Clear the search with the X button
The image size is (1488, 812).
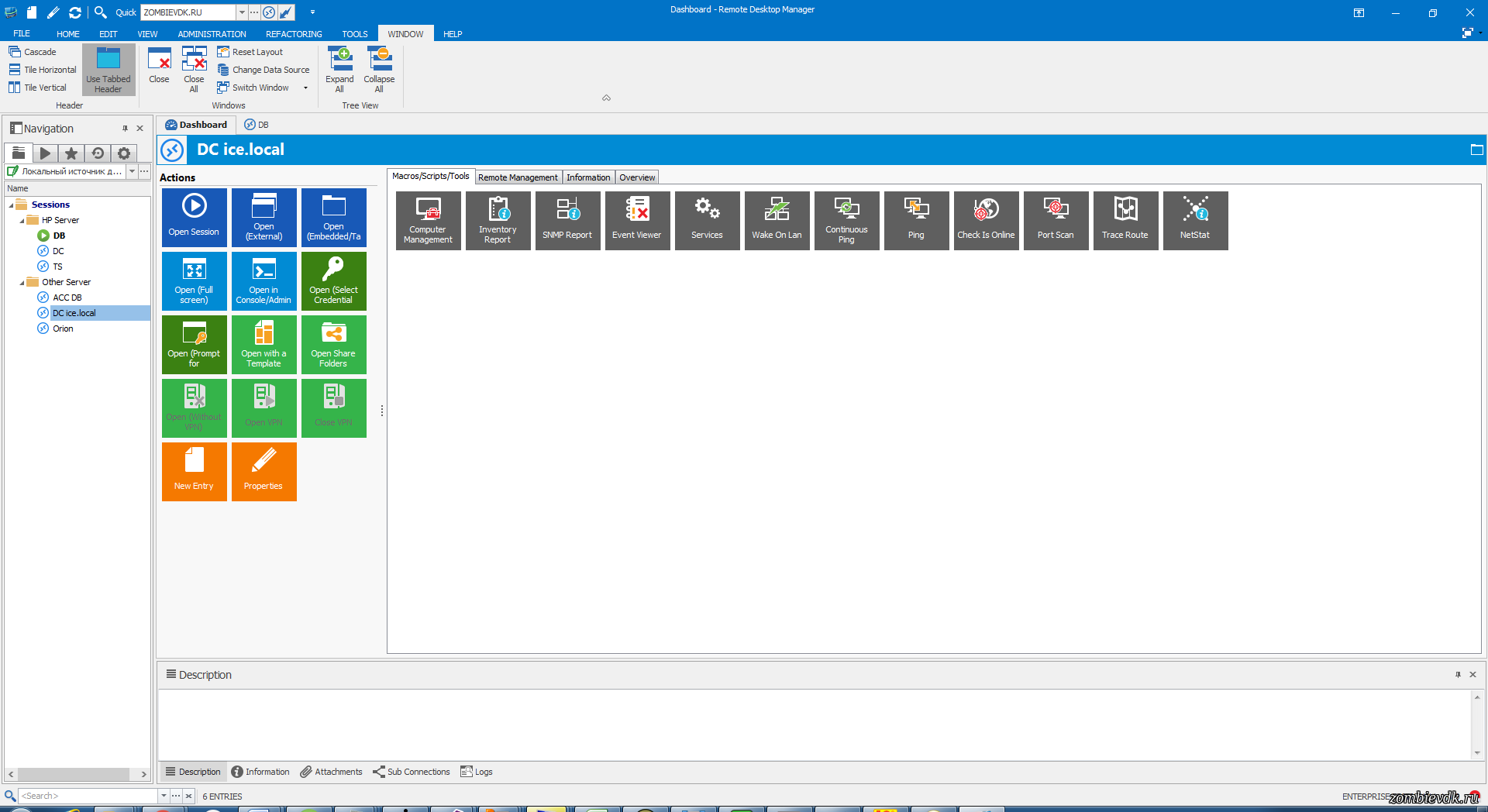tap(188, 796)
